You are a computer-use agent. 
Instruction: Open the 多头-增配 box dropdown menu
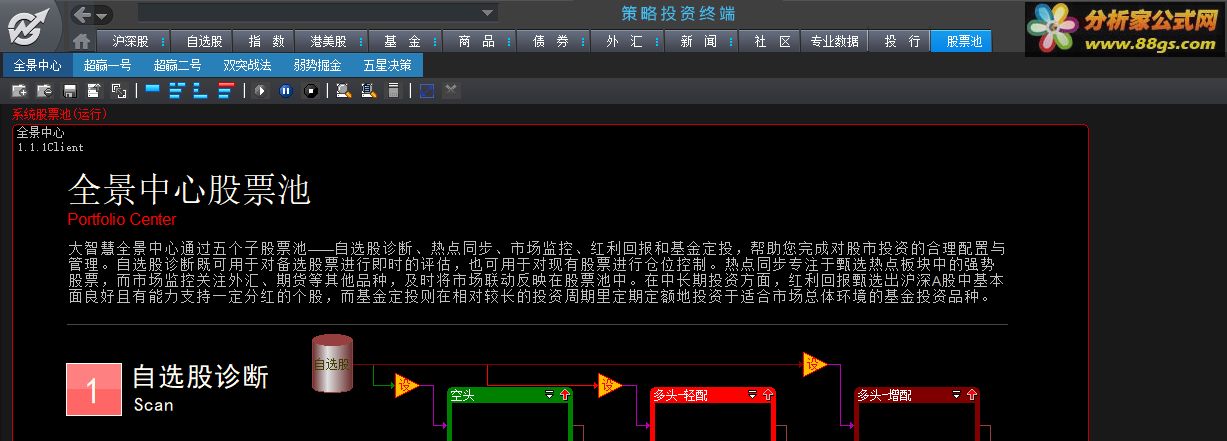[x=957, y=395]
